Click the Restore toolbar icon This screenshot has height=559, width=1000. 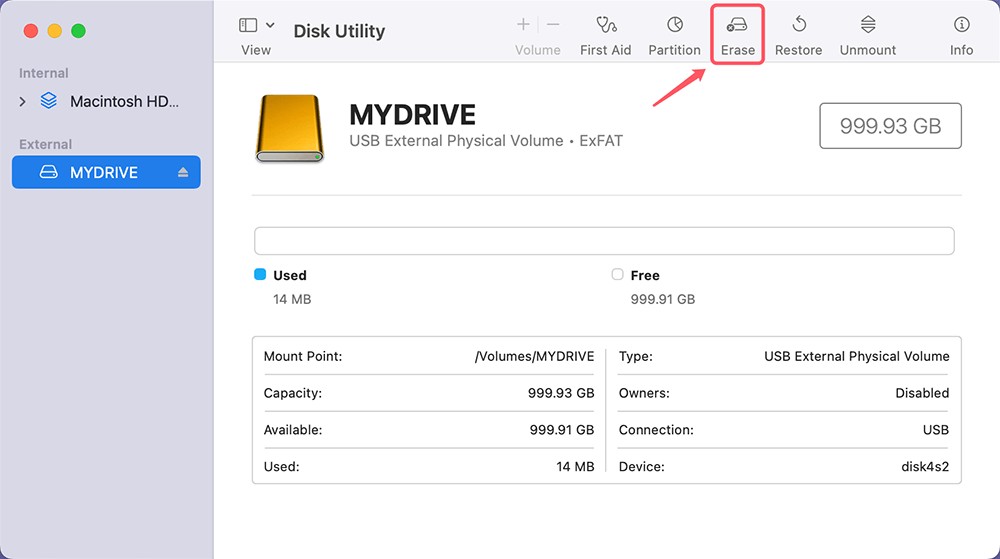click(798, 26)
